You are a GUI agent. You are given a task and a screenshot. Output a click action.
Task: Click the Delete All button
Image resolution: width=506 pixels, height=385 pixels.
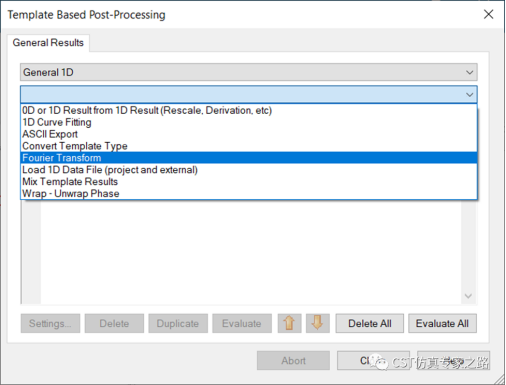(x=370, y=323)
